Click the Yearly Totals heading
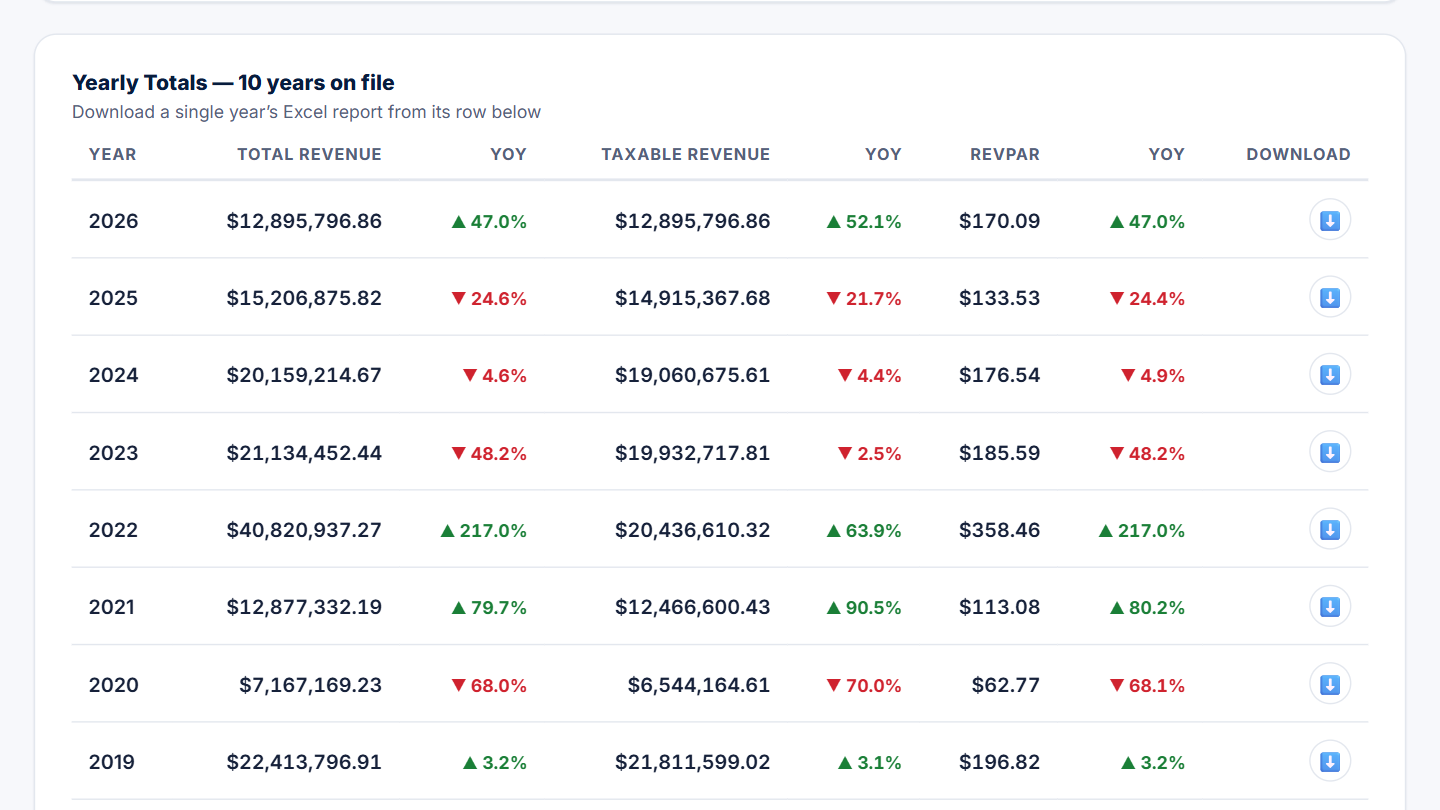The width and height of the screenshot is (1440, 810). pos(233,82)
